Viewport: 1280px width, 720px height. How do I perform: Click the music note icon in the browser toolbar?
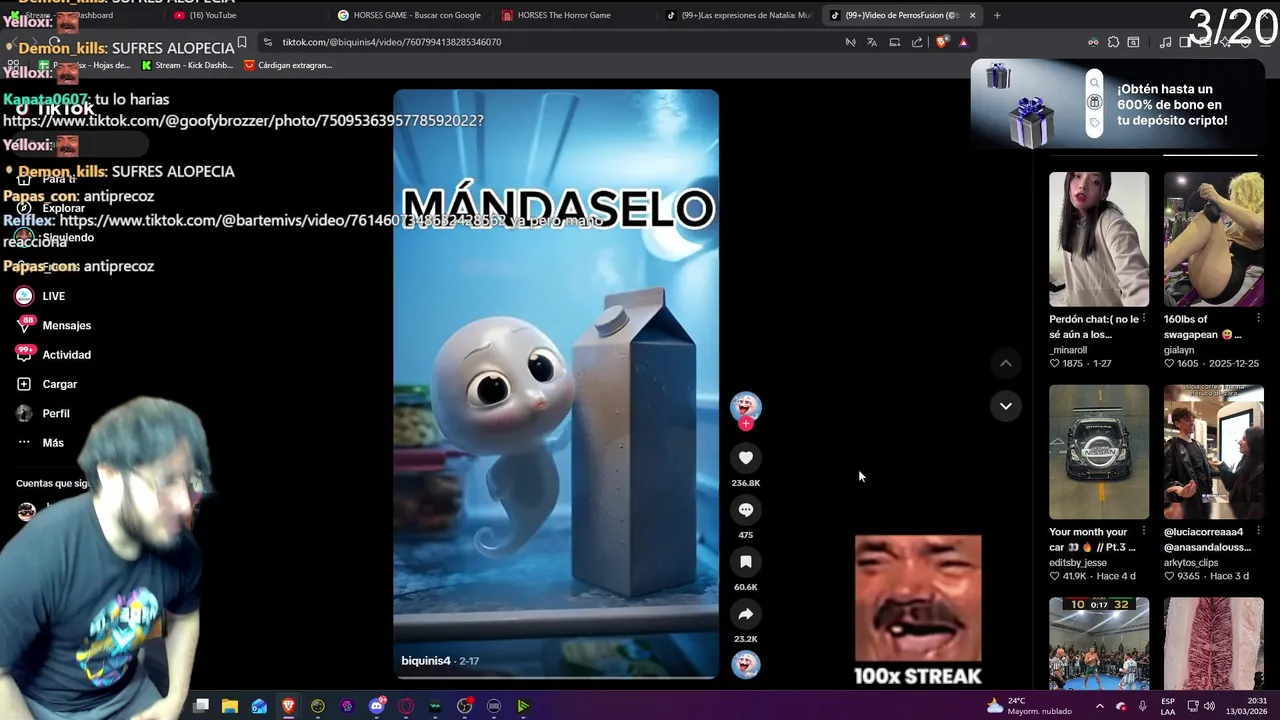1165,42
